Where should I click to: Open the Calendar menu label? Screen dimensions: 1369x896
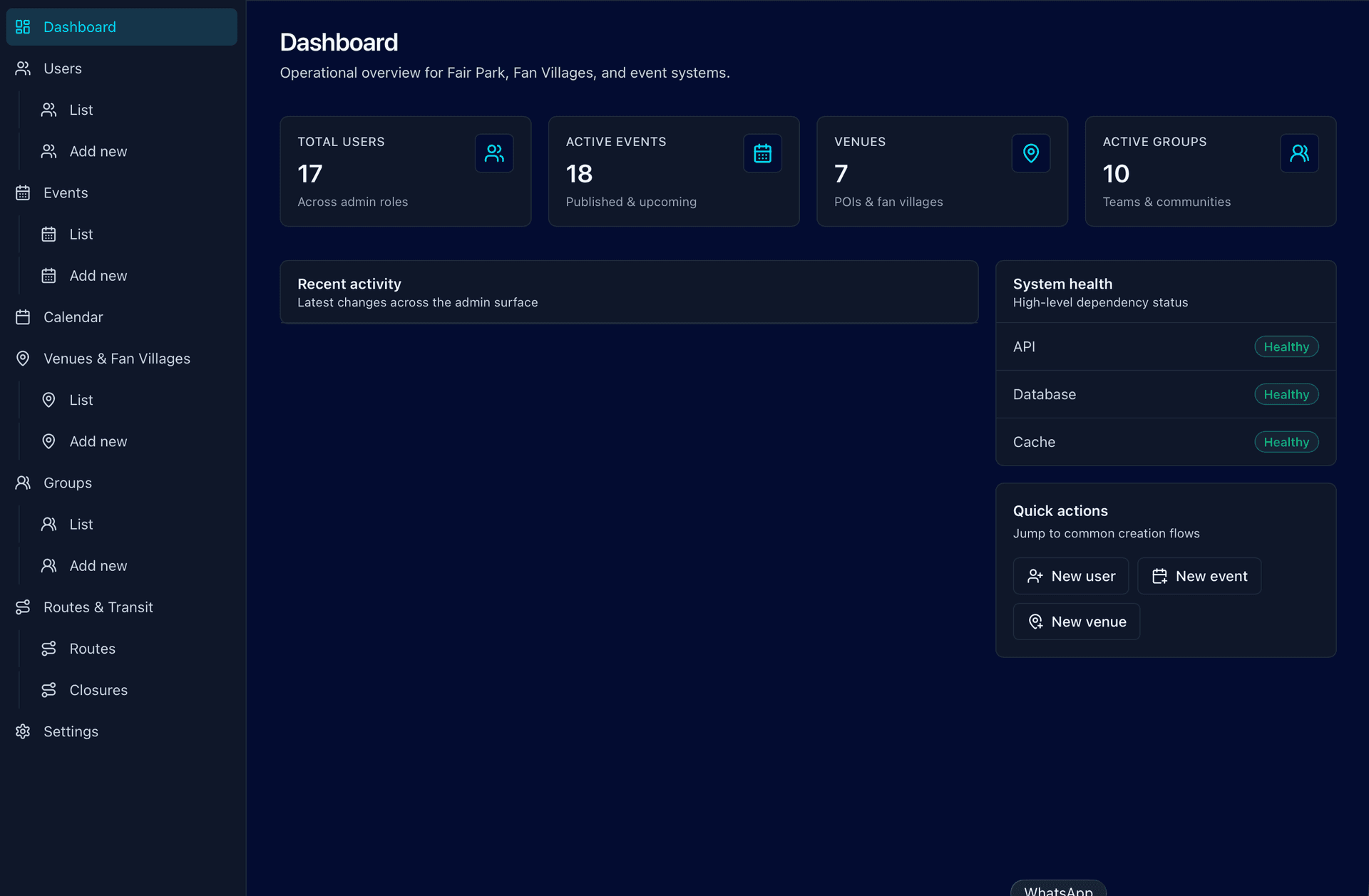73,317
